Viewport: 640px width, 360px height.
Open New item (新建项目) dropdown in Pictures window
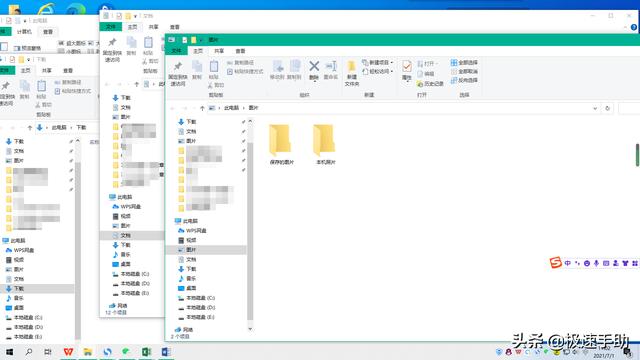pos(378,62)
